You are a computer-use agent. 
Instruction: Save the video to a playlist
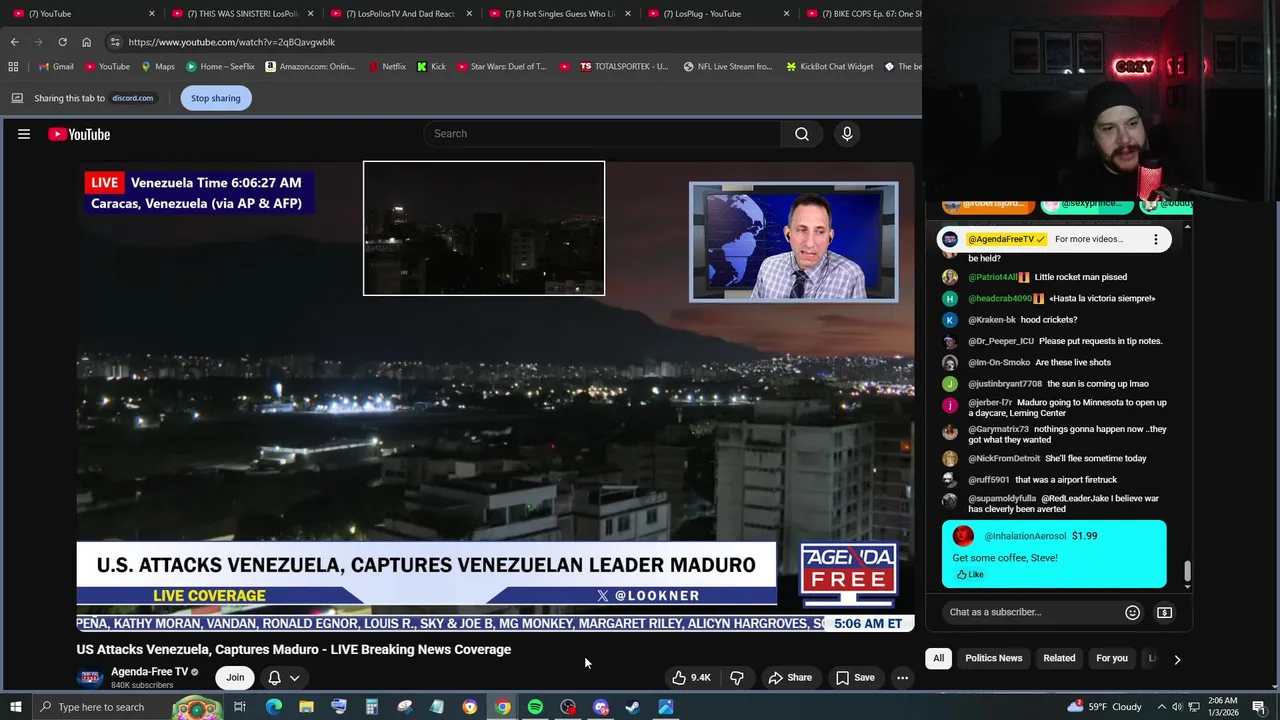(855, 678)
